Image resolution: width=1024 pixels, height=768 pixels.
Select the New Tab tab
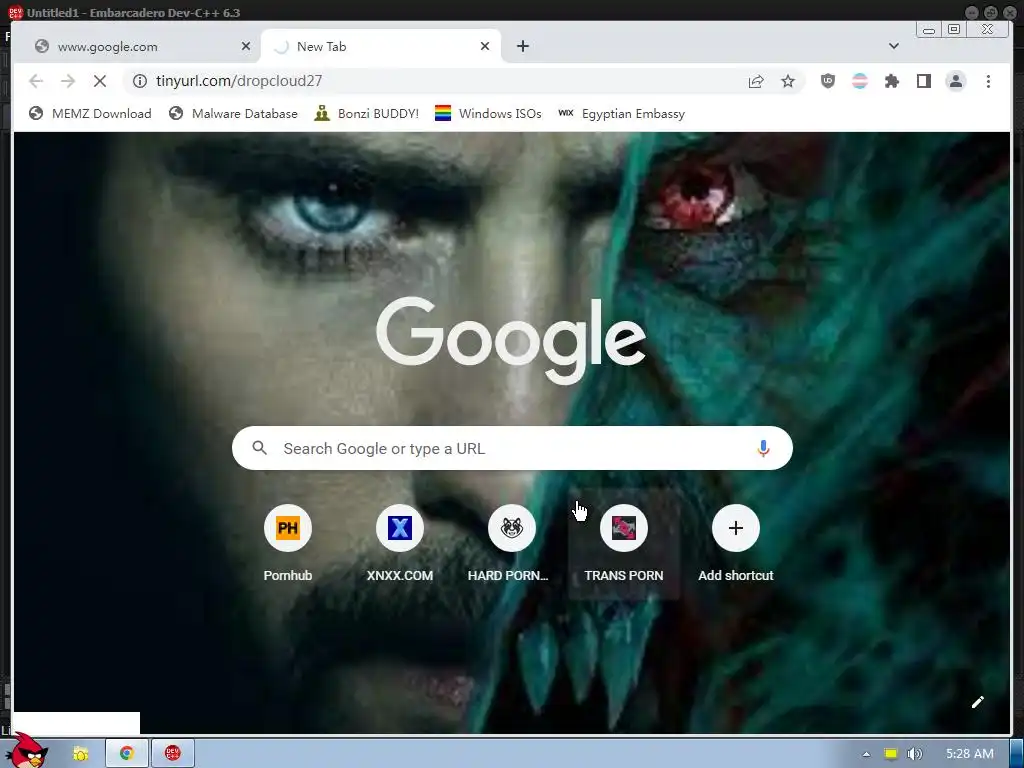point(381,46)
